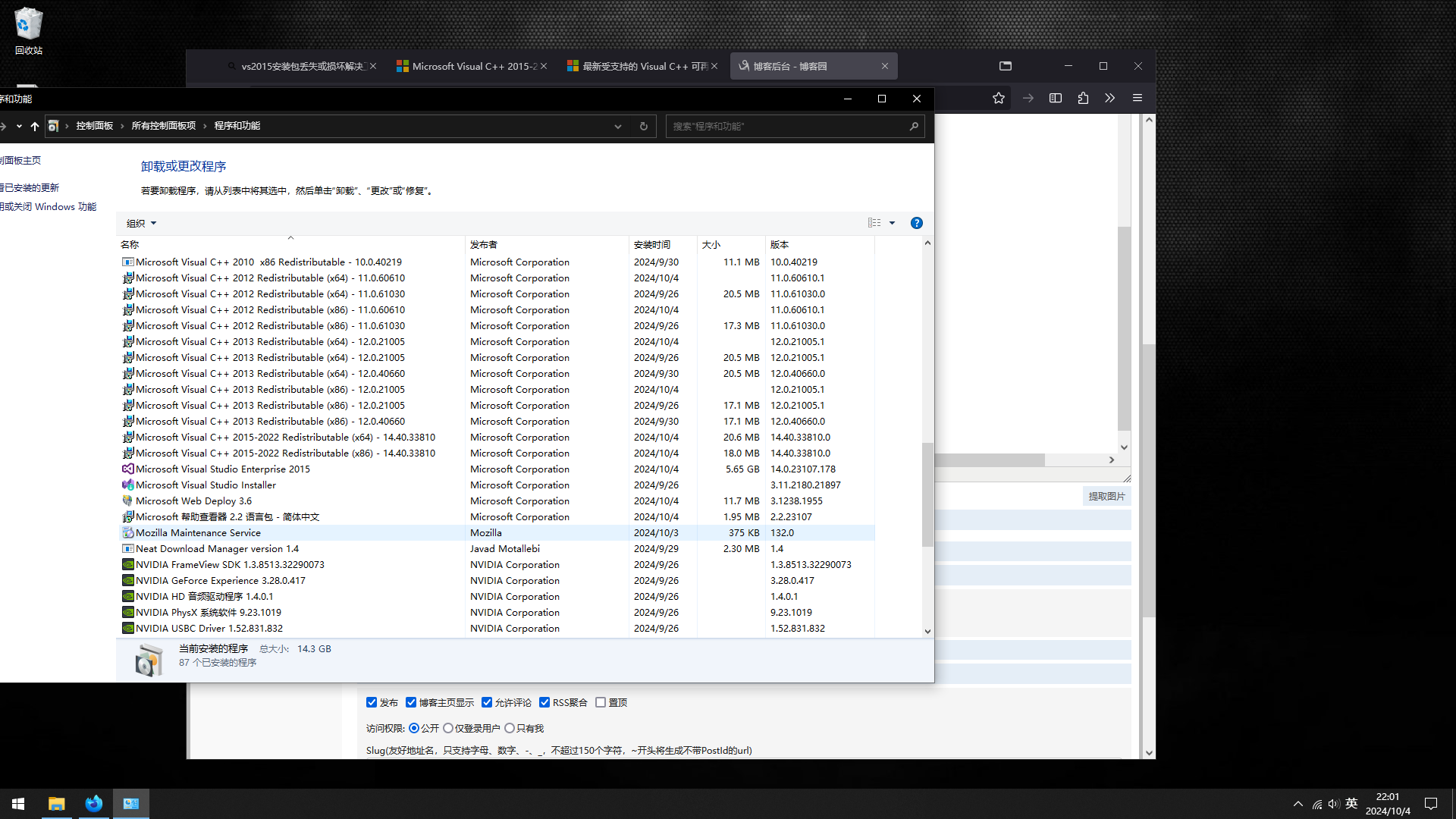The image size is (1456, 819).
Task: Open the Firefox extensions puzzle icon
Action: (x=1083, y=98)
